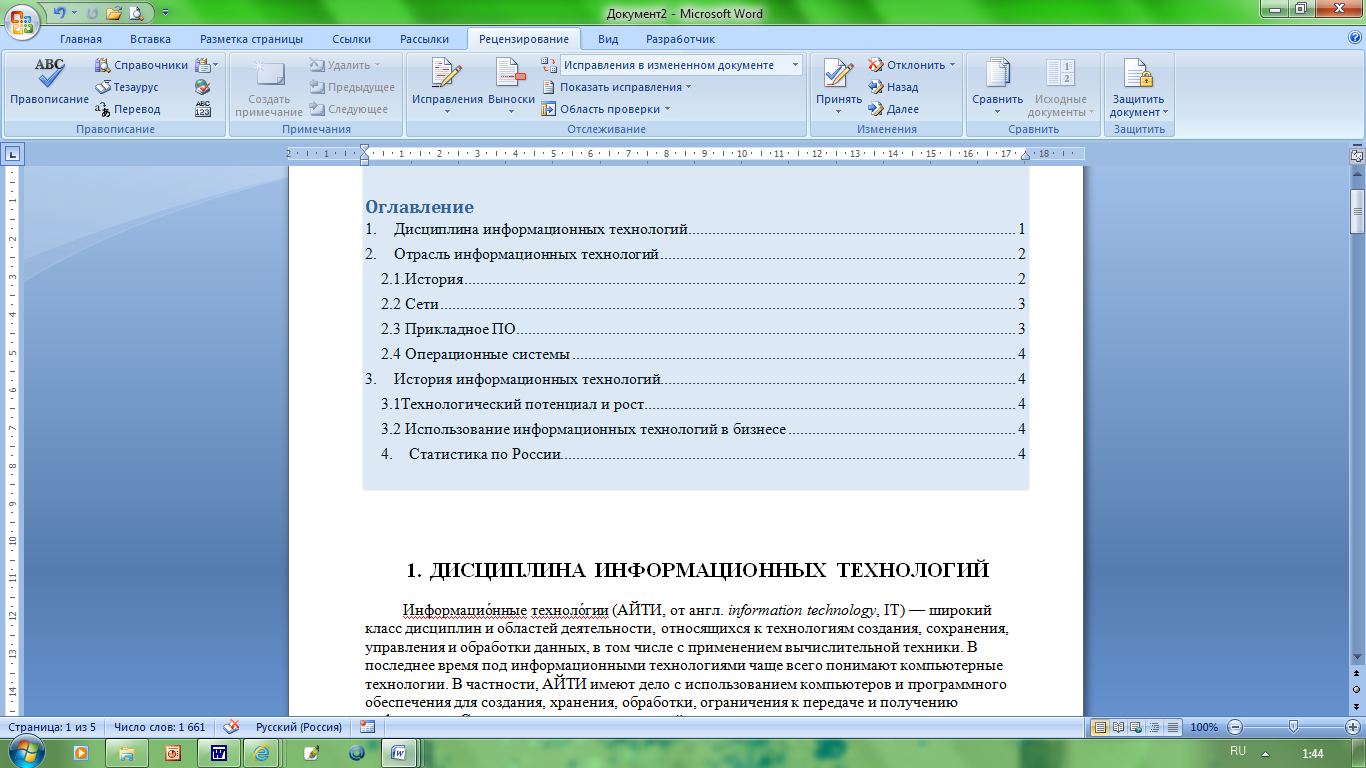Image resolution: width=1366 pixels, height=768 pixels.
Task: Open the Рассылки tab
Action: [x=424, y=39]
